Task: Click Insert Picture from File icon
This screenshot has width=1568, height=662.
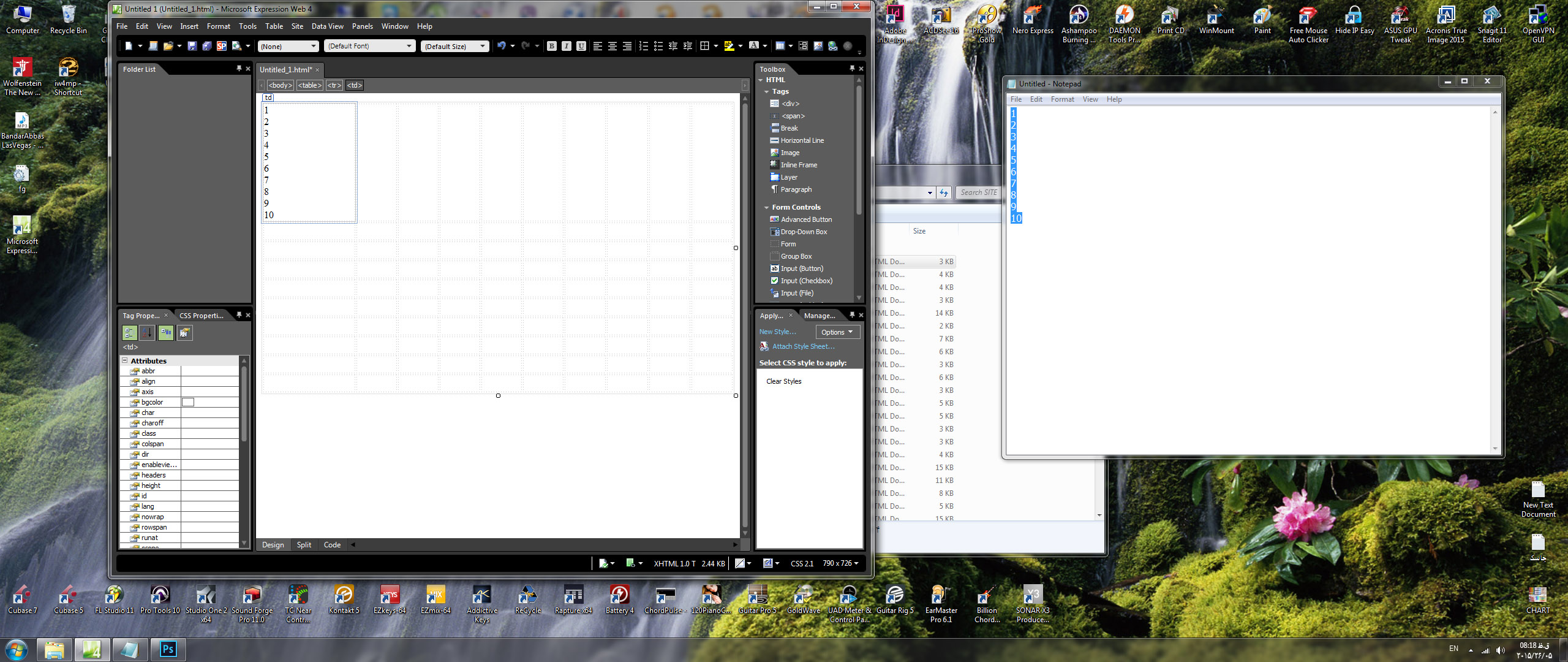Action: pyautogui.click(x=818, y=46)
